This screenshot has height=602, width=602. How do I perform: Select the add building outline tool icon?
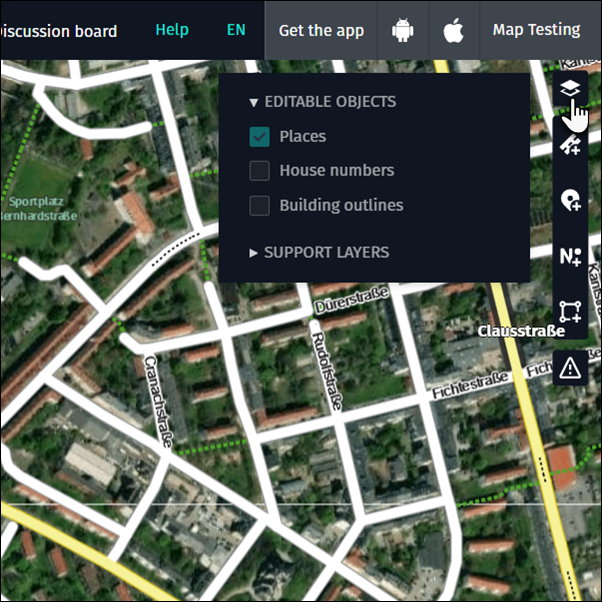pos(570,311)
